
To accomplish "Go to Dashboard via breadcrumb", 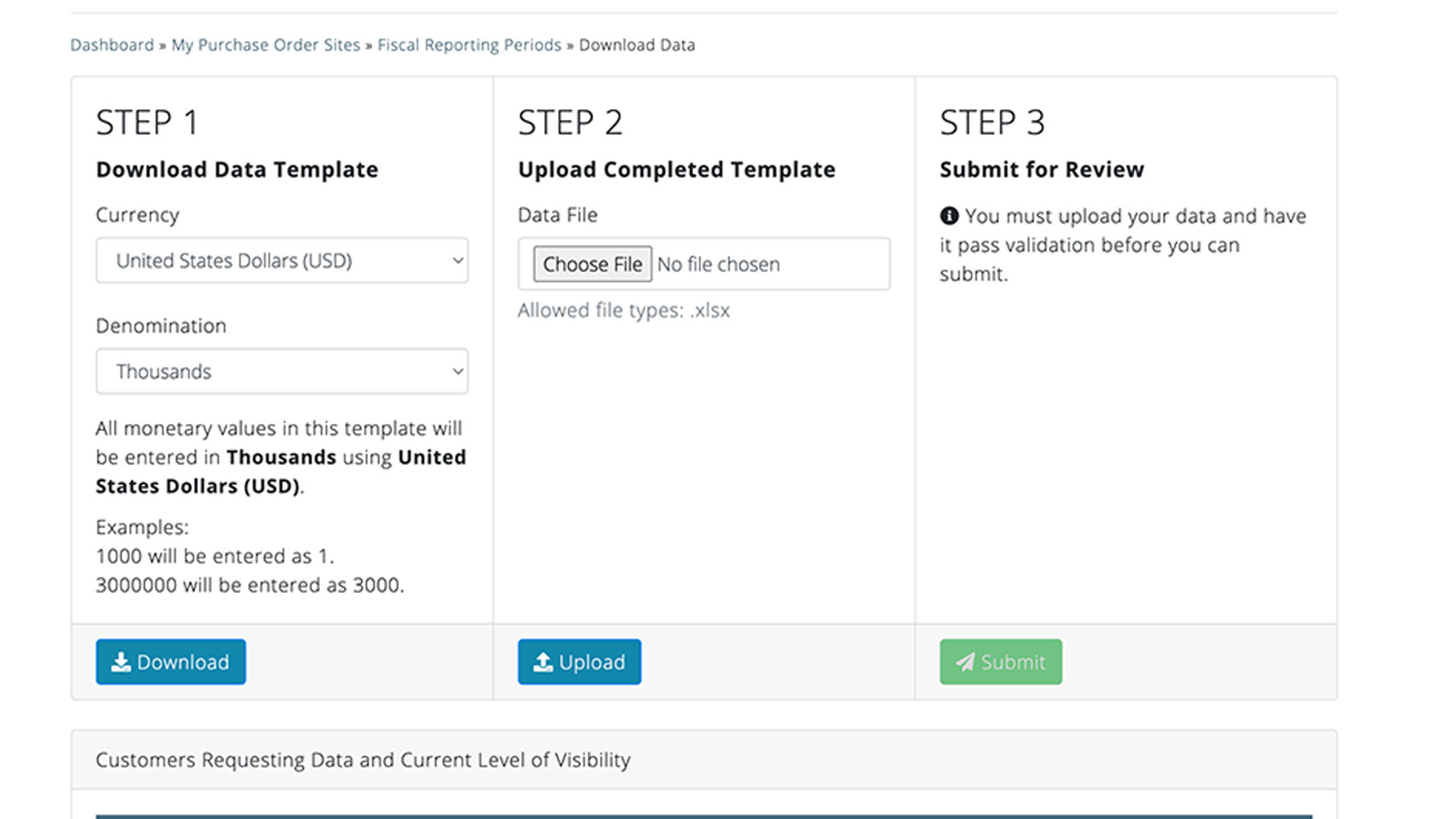I will [111, 45].
